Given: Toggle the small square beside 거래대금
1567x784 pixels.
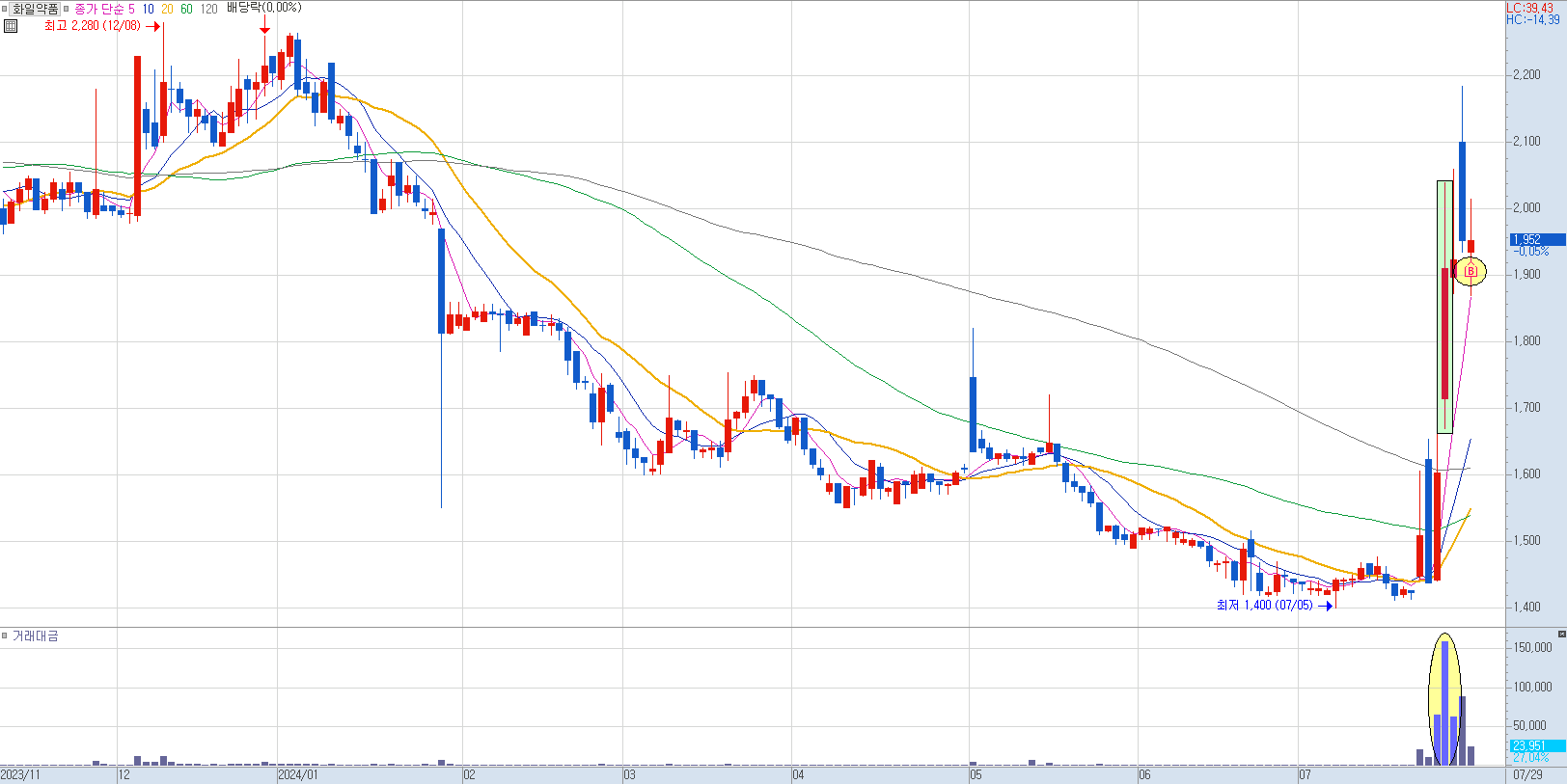Looking at the screenshot, I should 5,635.
